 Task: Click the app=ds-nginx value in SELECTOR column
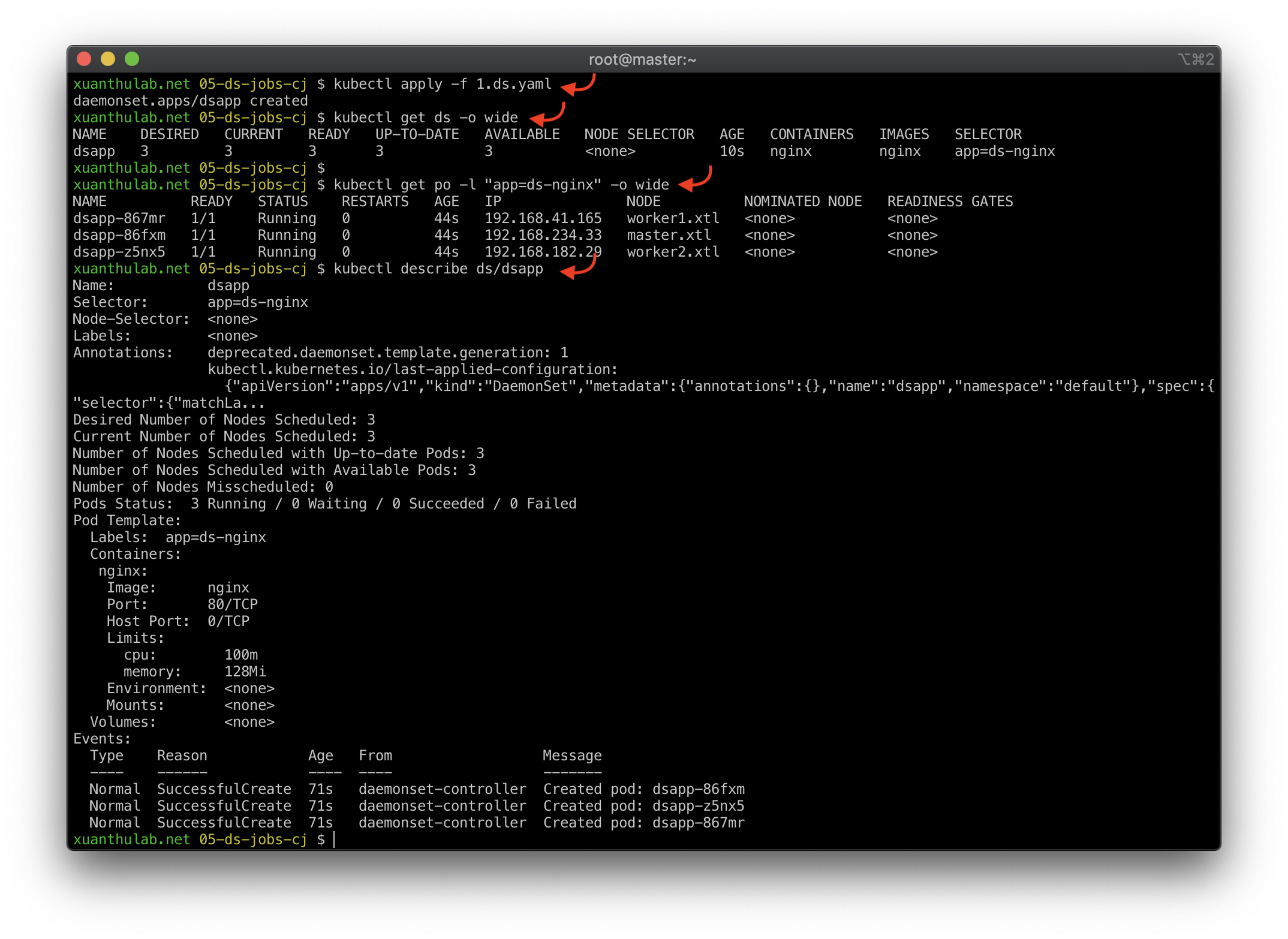[1004, 151]
